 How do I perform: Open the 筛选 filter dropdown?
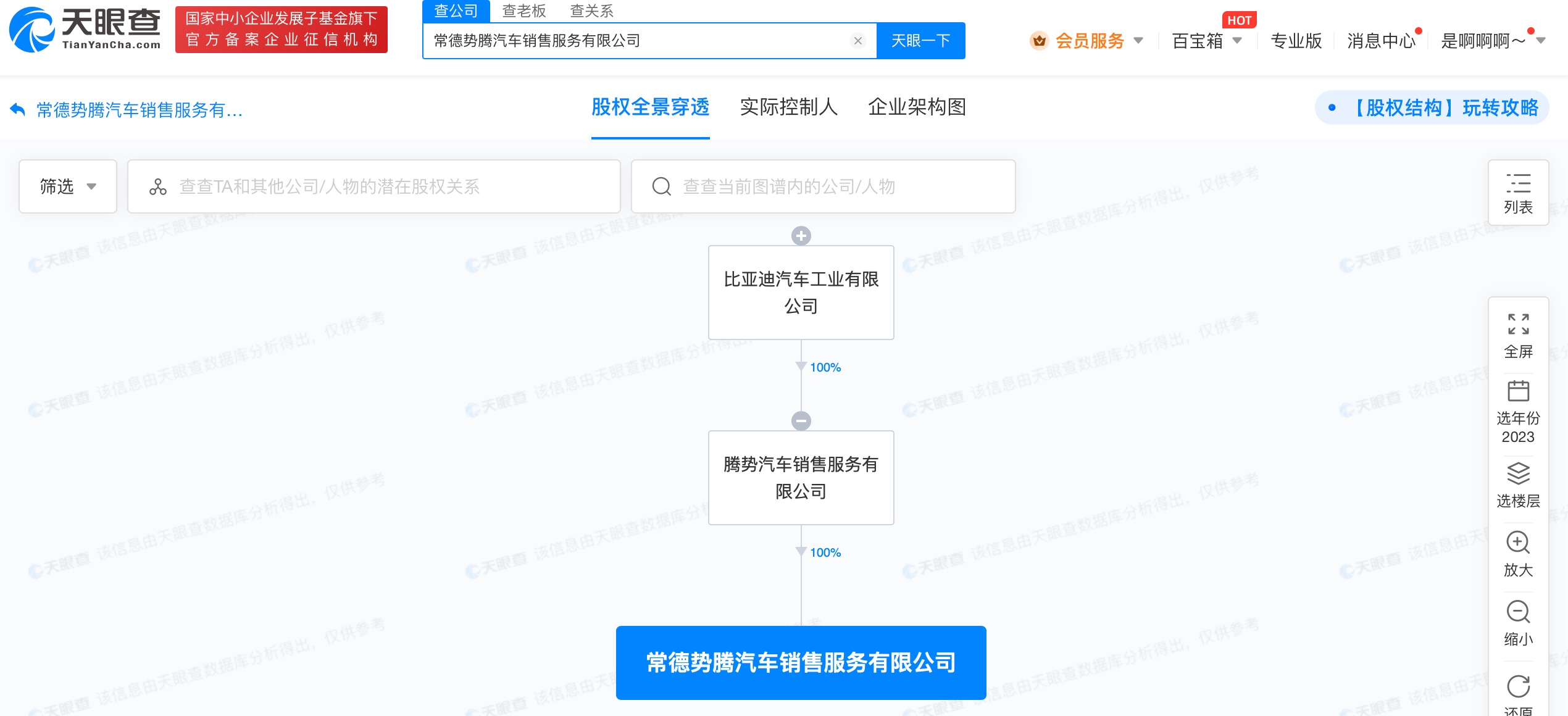point(67,186)
